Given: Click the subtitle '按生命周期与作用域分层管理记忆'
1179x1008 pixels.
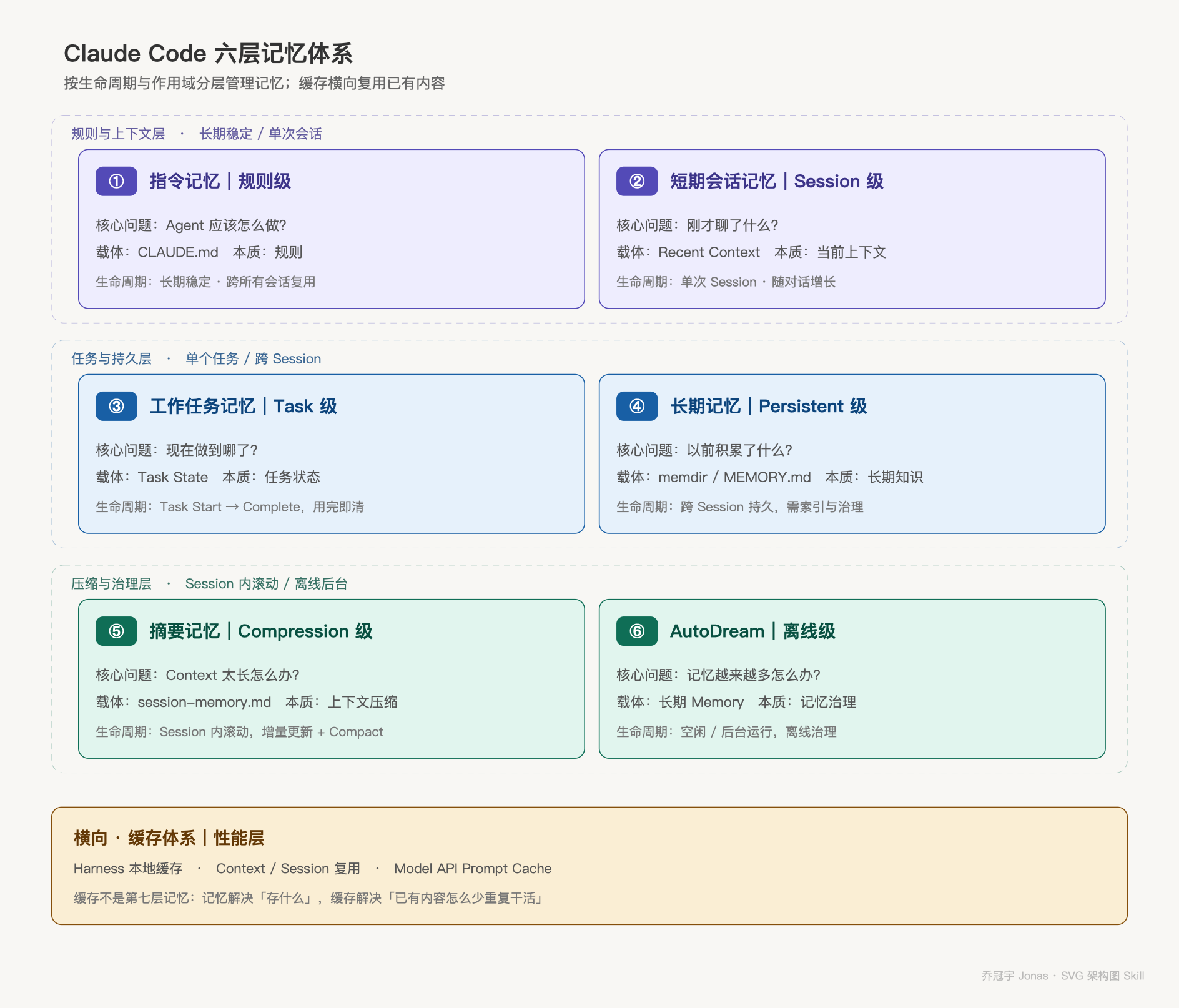Looking at the screenshot, I should coord(174,83).
